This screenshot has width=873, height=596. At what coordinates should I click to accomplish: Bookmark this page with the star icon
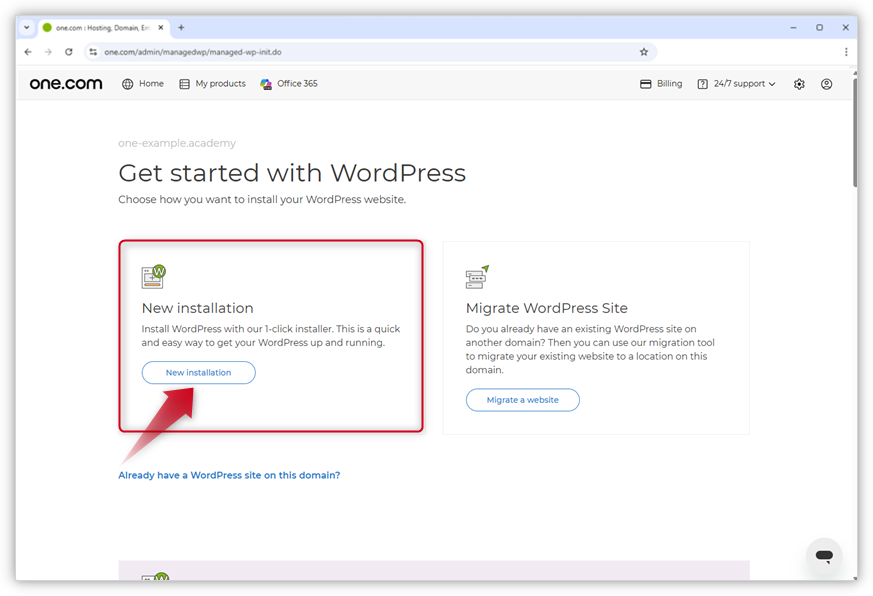[644, 52]
